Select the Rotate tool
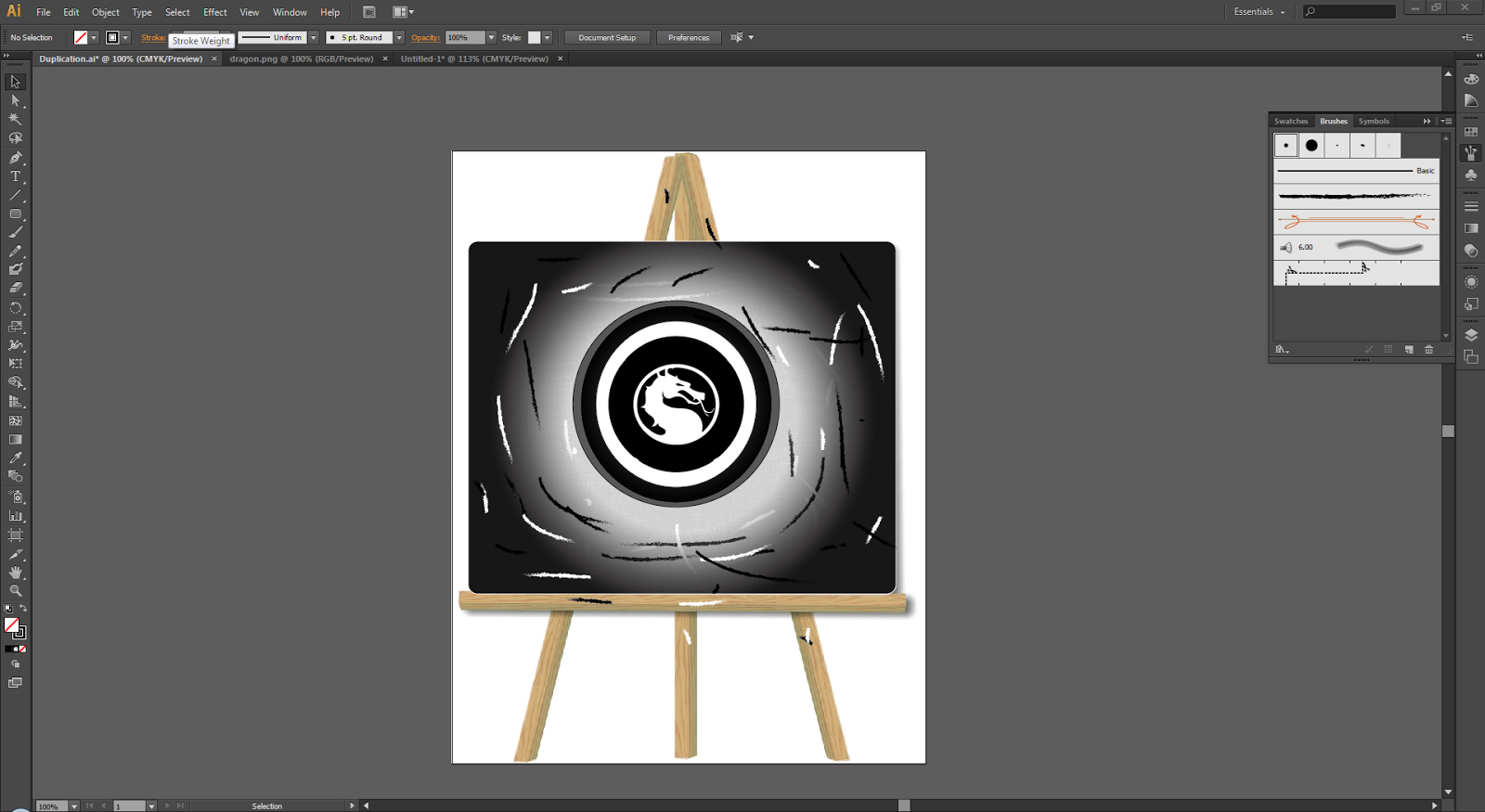The image size is (1485, 812). point(15,308)
